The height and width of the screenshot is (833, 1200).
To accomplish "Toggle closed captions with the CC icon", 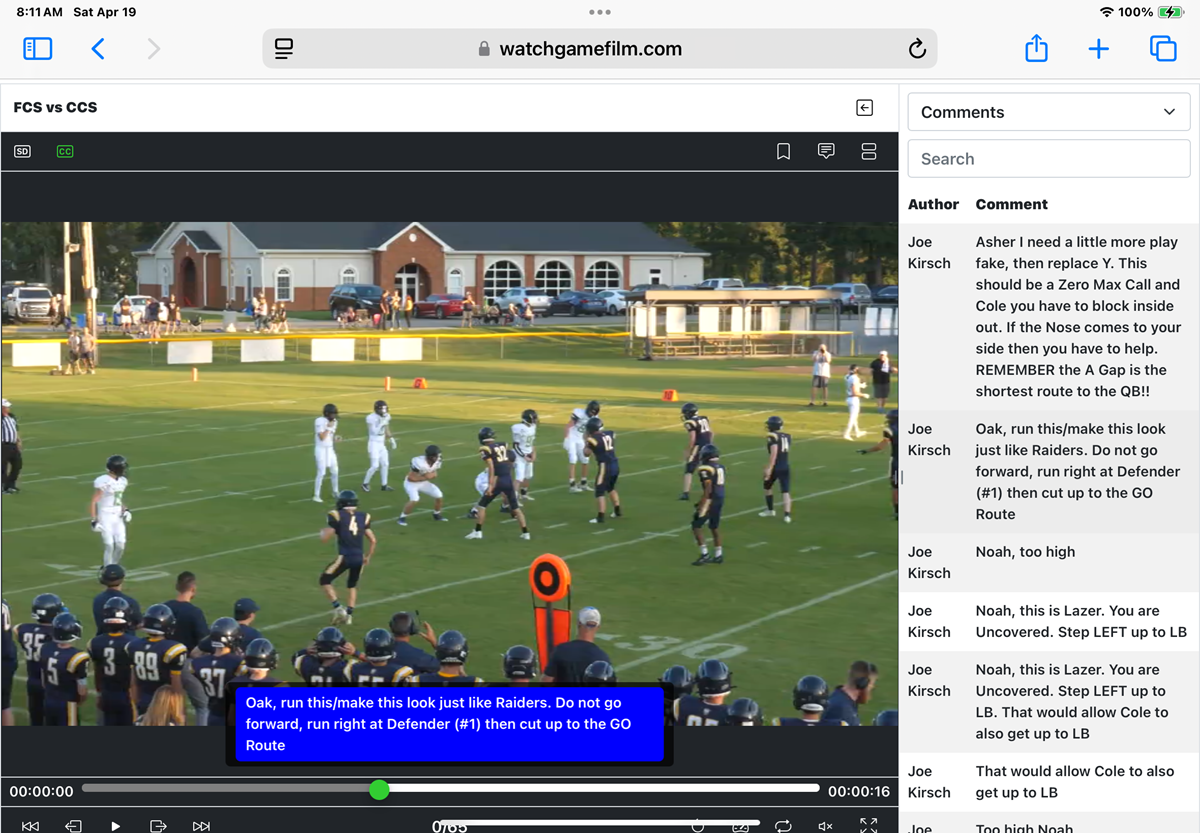I will pos(65,152).
